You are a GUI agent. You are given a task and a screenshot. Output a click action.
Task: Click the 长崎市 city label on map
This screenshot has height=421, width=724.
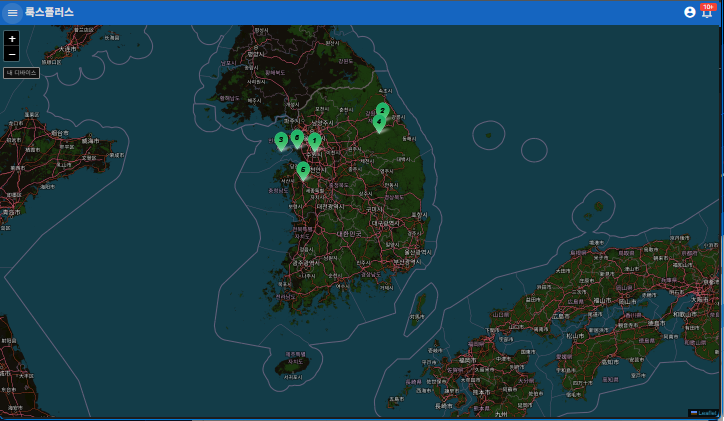tap(443, 405)
